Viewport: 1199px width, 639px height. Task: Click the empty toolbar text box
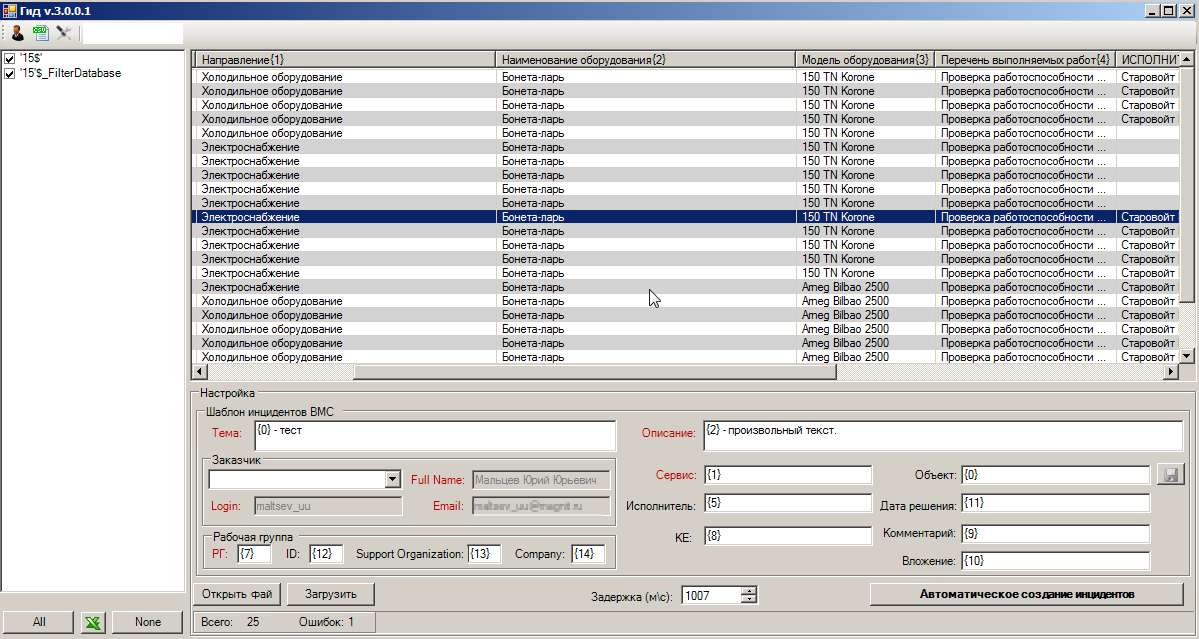pyautogui.click(x=133, y=33)
